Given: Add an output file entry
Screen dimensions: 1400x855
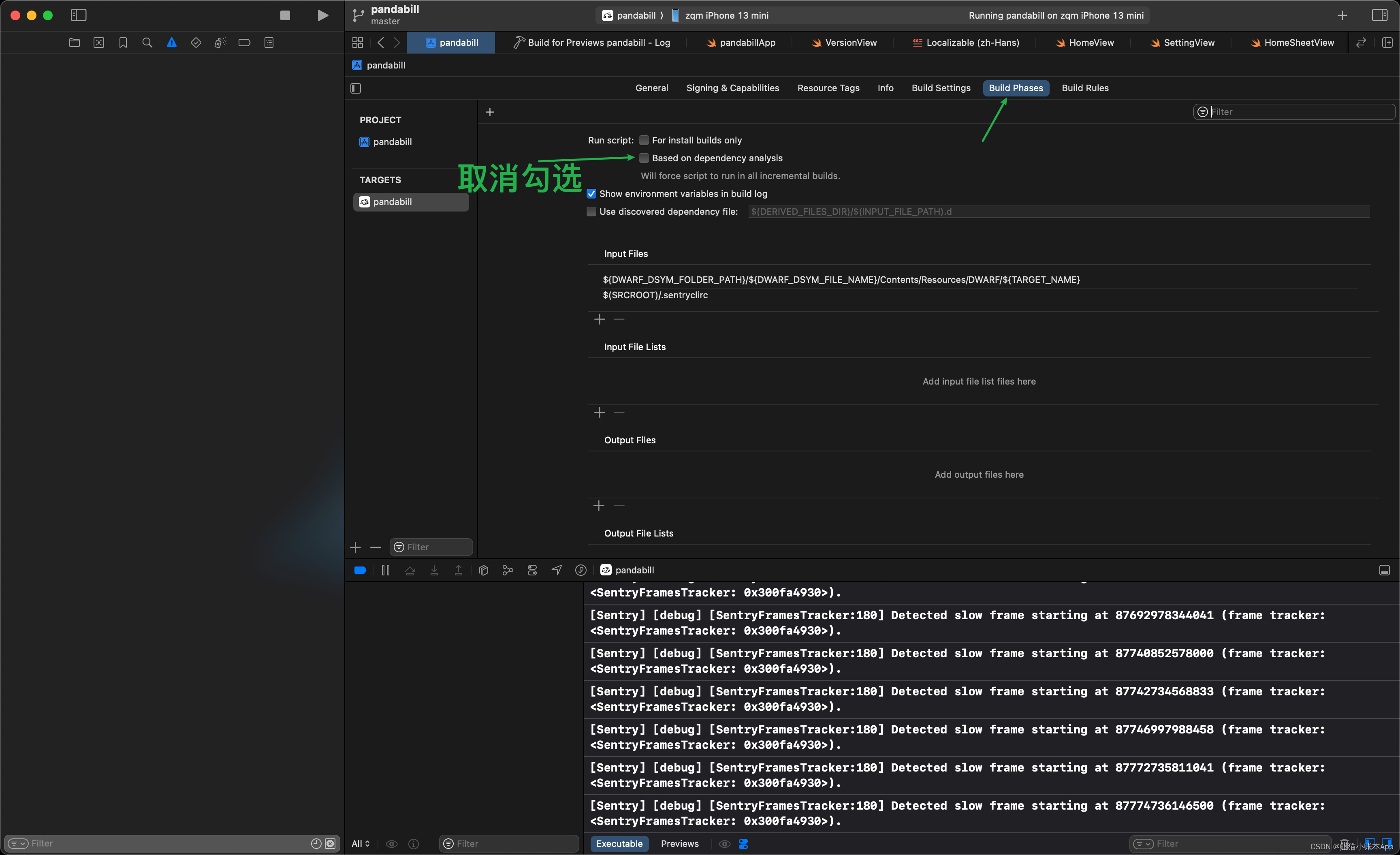Looking at the screenshot, I should 599,506.
